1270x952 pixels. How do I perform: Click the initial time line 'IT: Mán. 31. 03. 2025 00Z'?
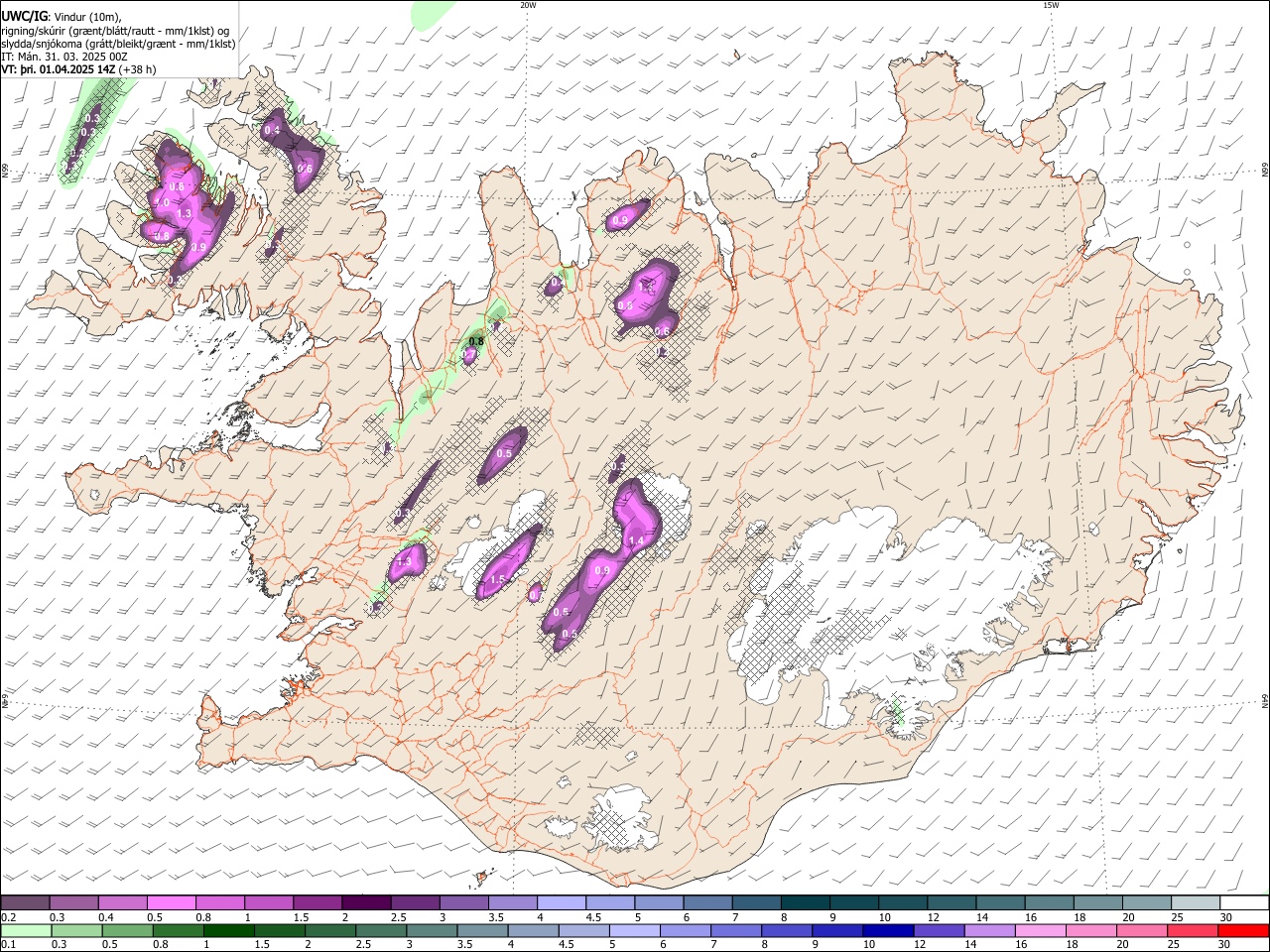[64, 57]
